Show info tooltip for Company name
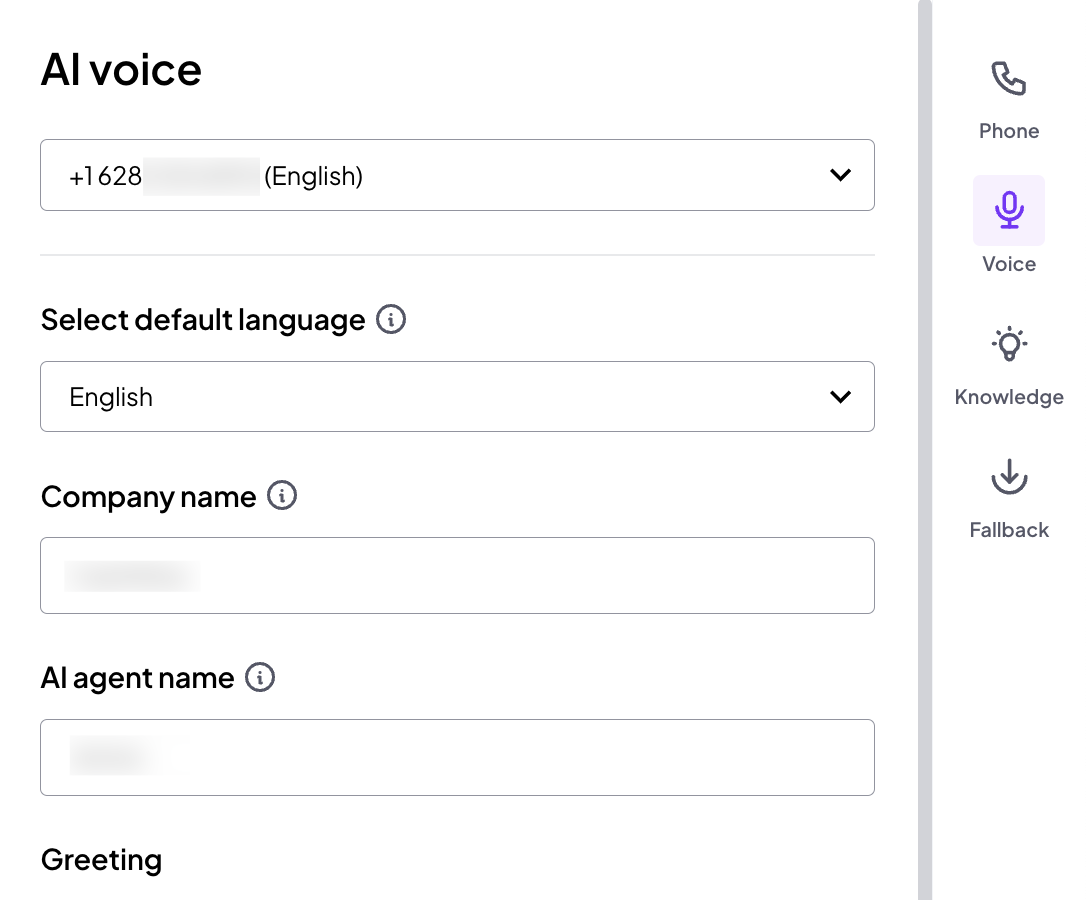1086x900 pixels. coord(282,496)
